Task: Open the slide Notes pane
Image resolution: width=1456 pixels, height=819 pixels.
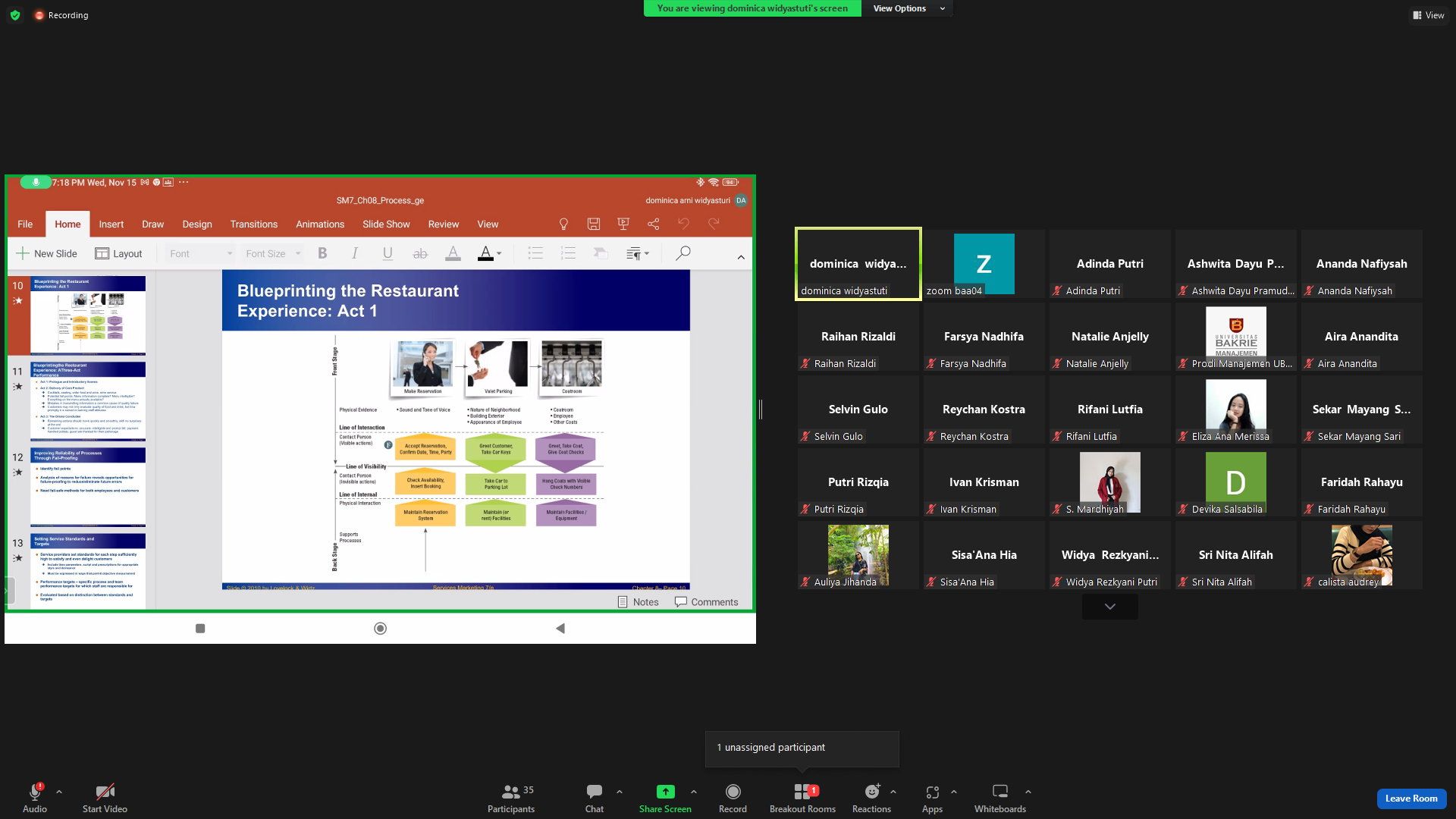Action: click(x=639, y=601)
